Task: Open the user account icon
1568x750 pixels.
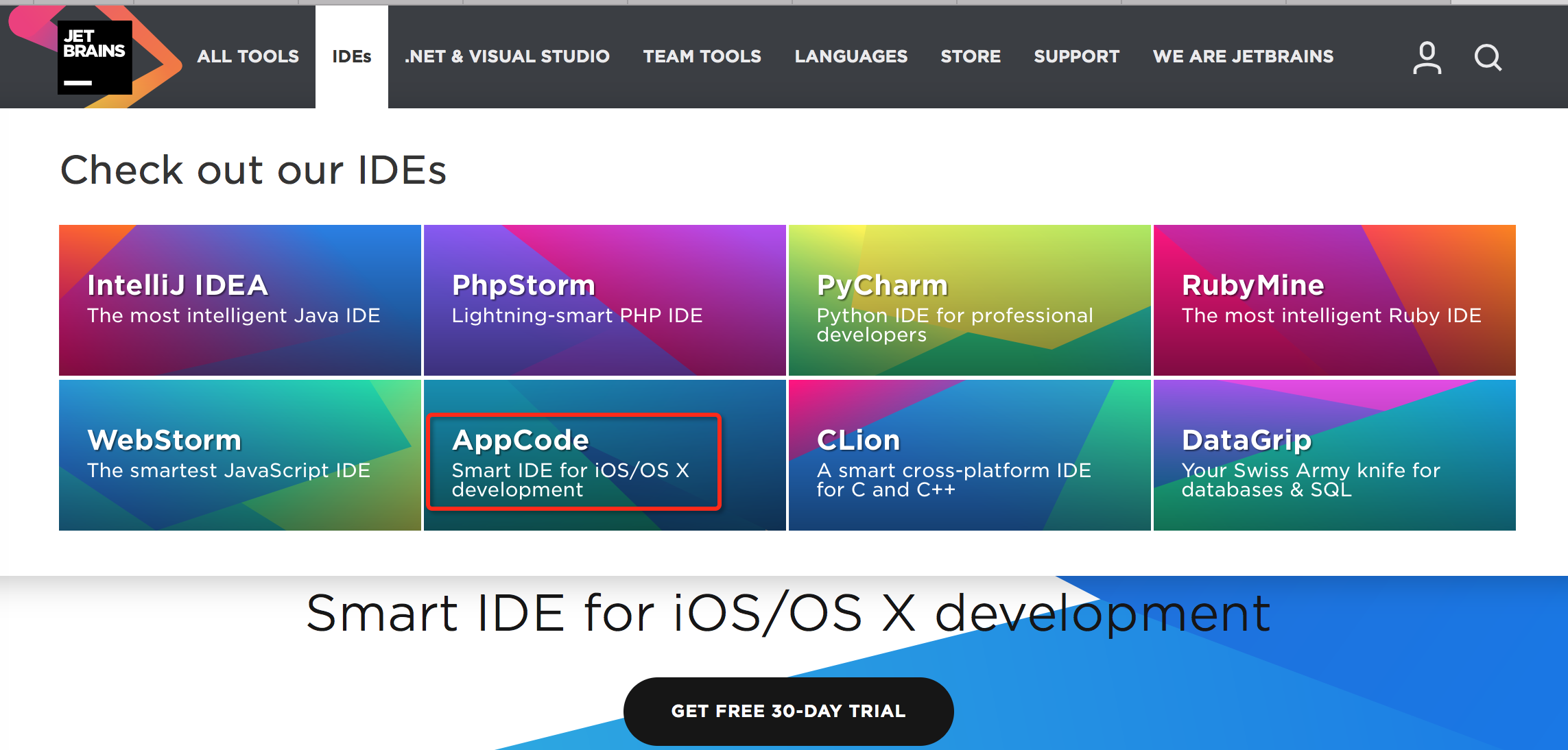Action: [1427, 58]
